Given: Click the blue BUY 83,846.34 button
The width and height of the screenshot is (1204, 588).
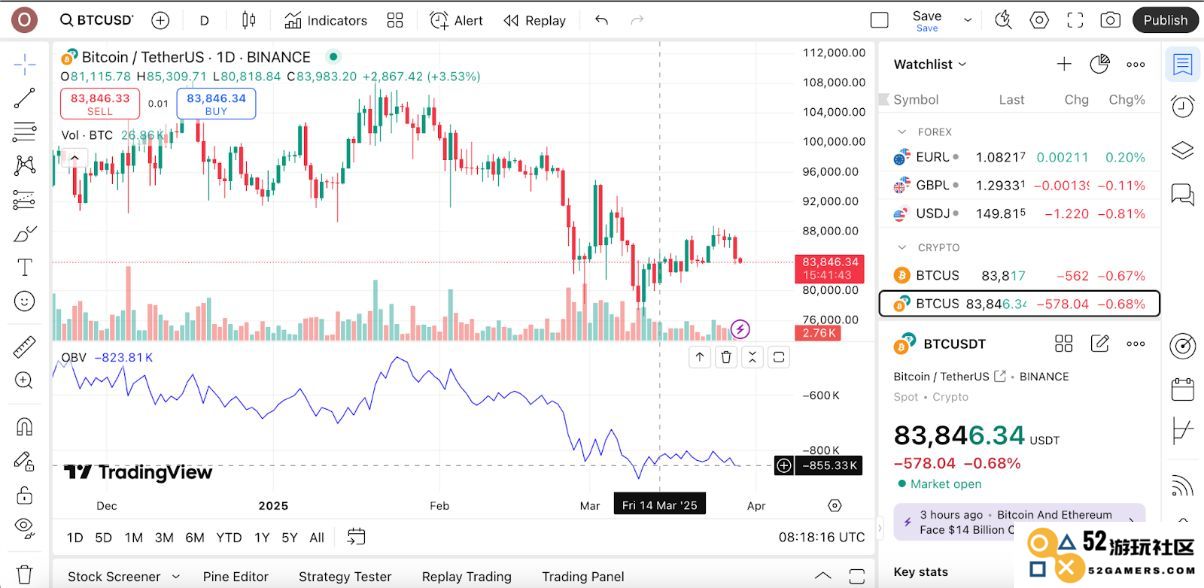Looking at the screenshot, I should point(216,104).
